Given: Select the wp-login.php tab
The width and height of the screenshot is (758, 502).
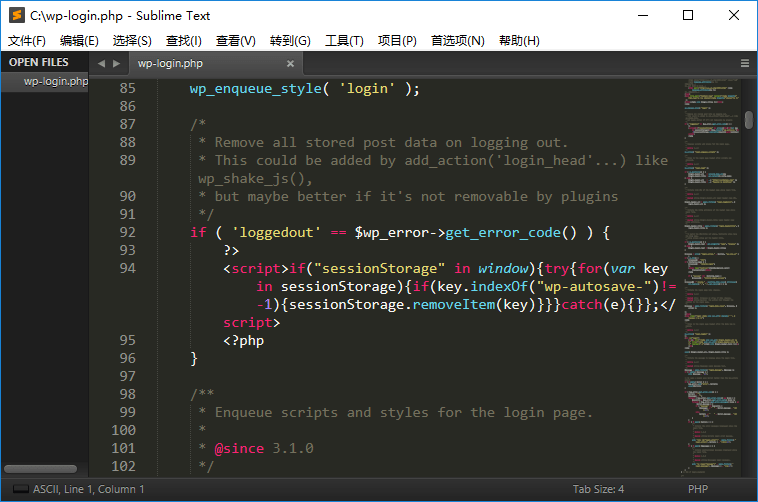Looking at the screenshot, I should pos(170,63).
